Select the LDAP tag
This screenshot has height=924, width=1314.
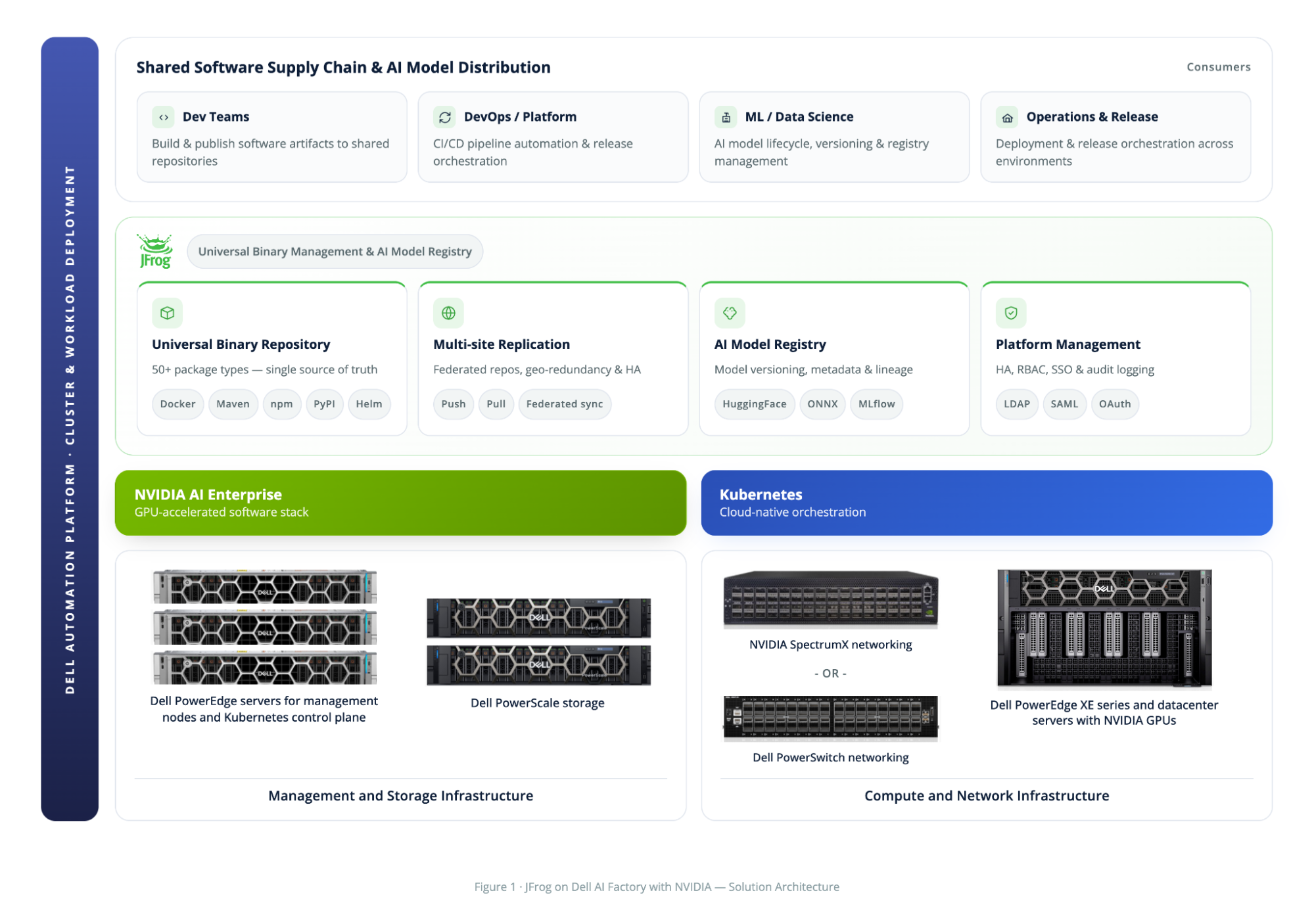tap(1017, 404)
